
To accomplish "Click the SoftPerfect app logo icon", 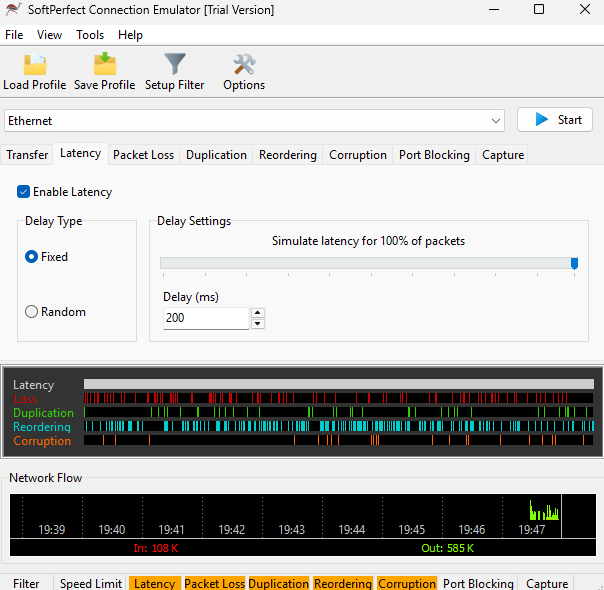I will [13, 9].
